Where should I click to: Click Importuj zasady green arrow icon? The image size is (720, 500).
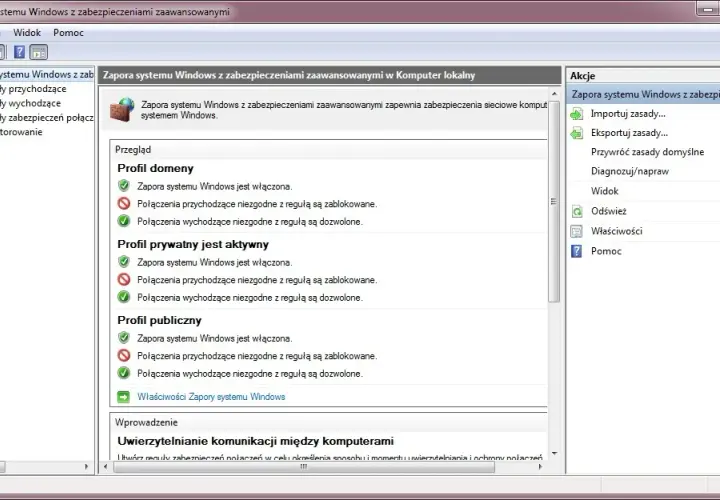click(x=576, y=113)
